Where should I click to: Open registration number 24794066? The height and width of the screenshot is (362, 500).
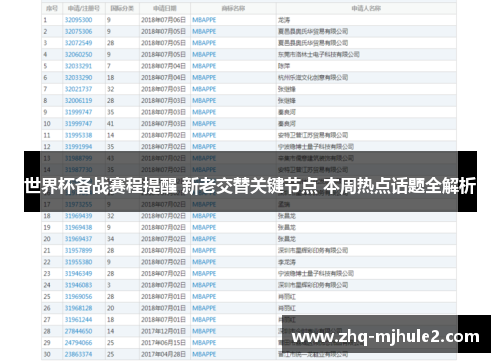click(78, 343)
